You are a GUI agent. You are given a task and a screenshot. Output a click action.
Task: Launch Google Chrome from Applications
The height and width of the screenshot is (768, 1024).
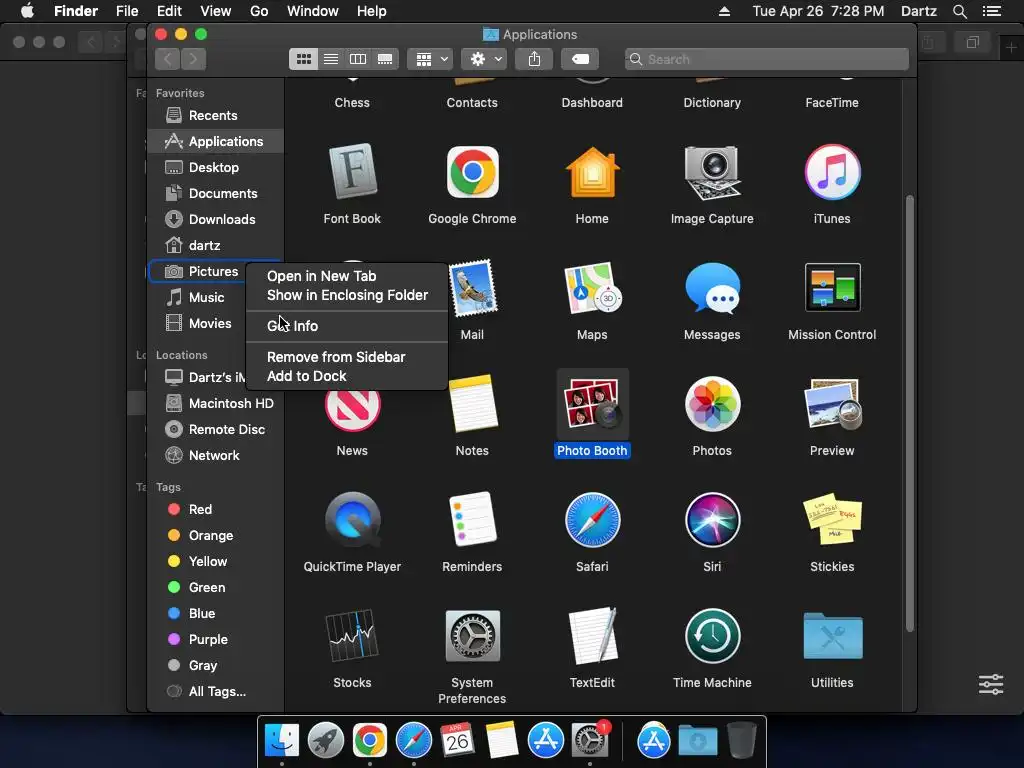tap(472, 172)
